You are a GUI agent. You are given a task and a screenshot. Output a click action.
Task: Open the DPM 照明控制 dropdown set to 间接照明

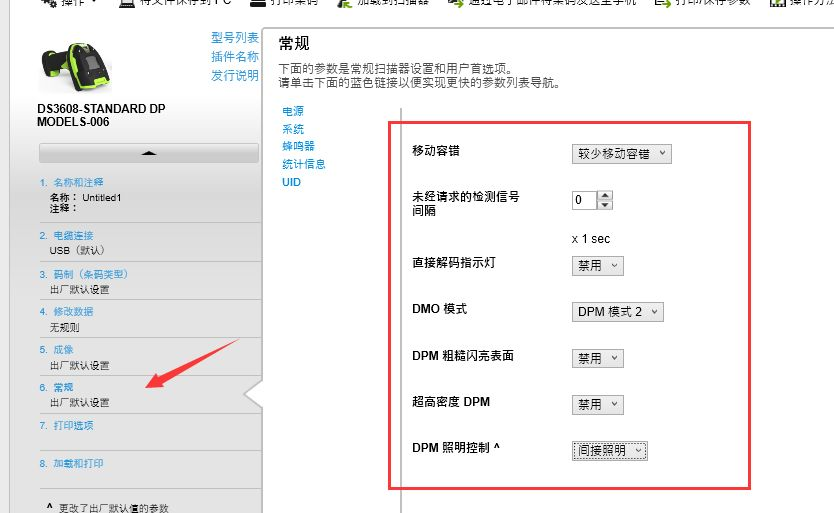610,451
